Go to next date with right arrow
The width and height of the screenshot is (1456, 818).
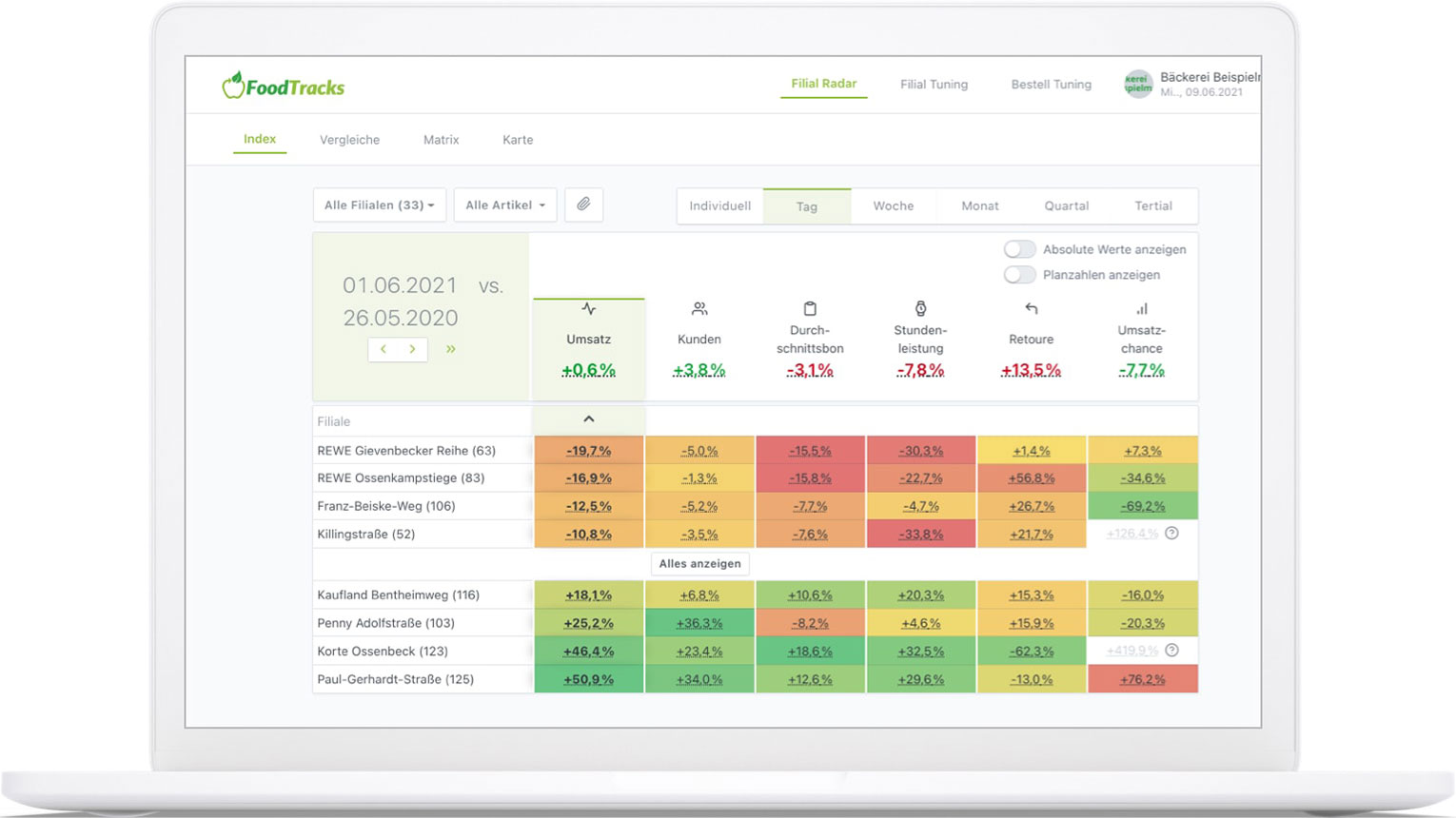412,349
